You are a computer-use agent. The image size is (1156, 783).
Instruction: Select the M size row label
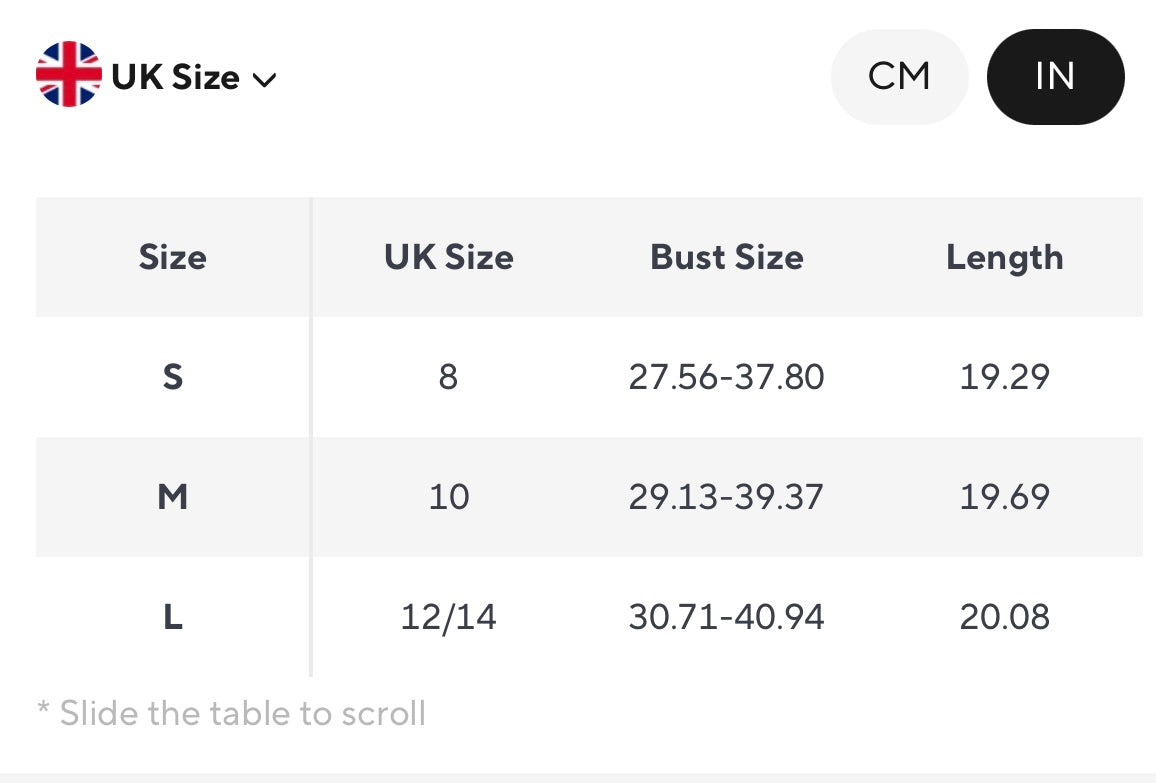click(x=173, y=497)
